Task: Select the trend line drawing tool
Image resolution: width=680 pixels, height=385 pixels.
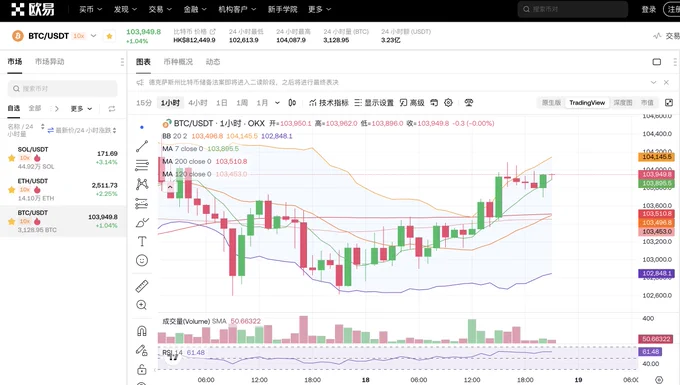Action: (142, 146)
